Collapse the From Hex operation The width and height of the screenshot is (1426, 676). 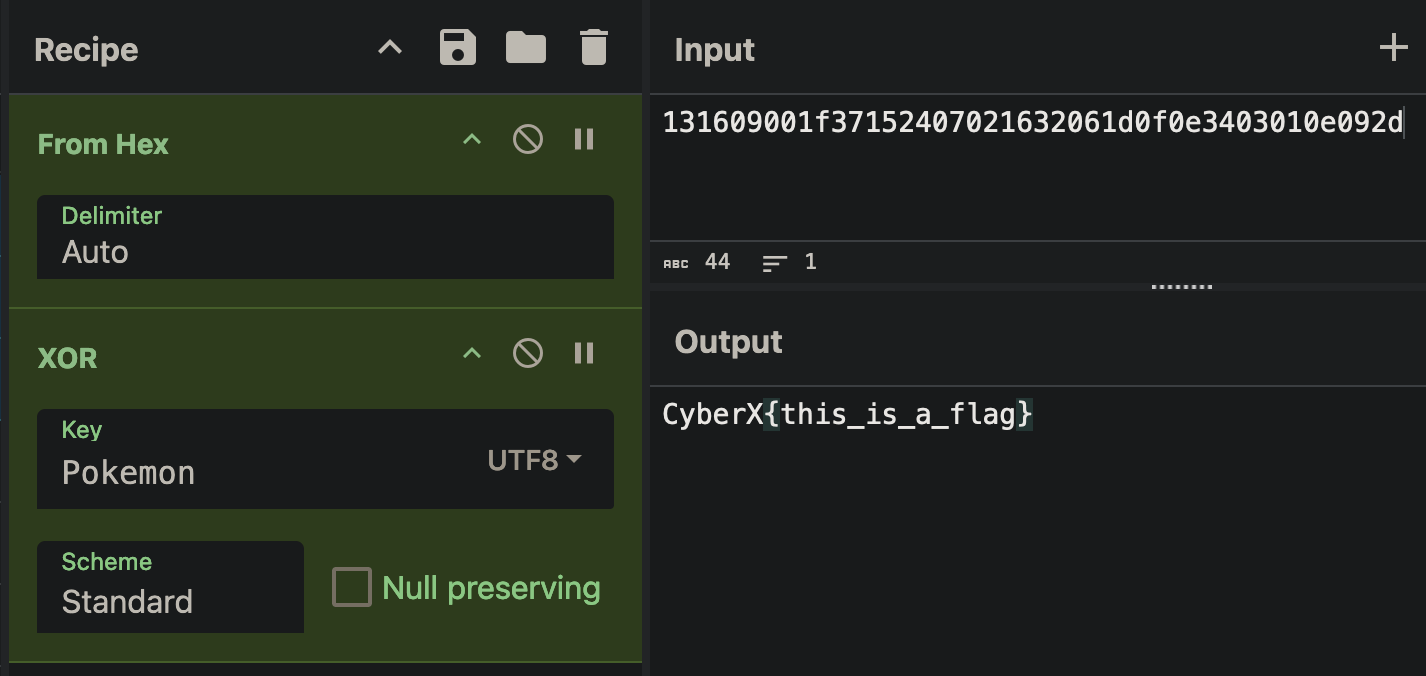click(472, 140)
